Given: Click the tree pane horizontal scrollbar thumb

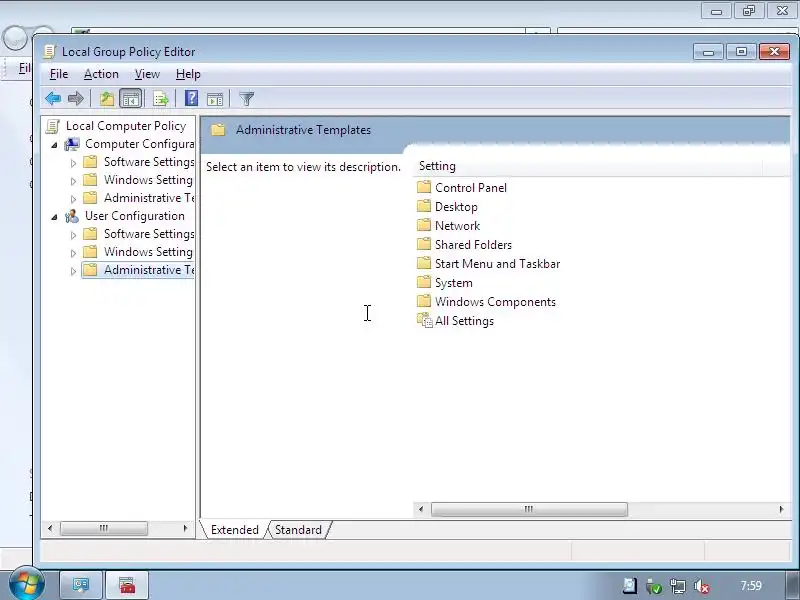Looking at the screenshot, I should coord(104,528).
